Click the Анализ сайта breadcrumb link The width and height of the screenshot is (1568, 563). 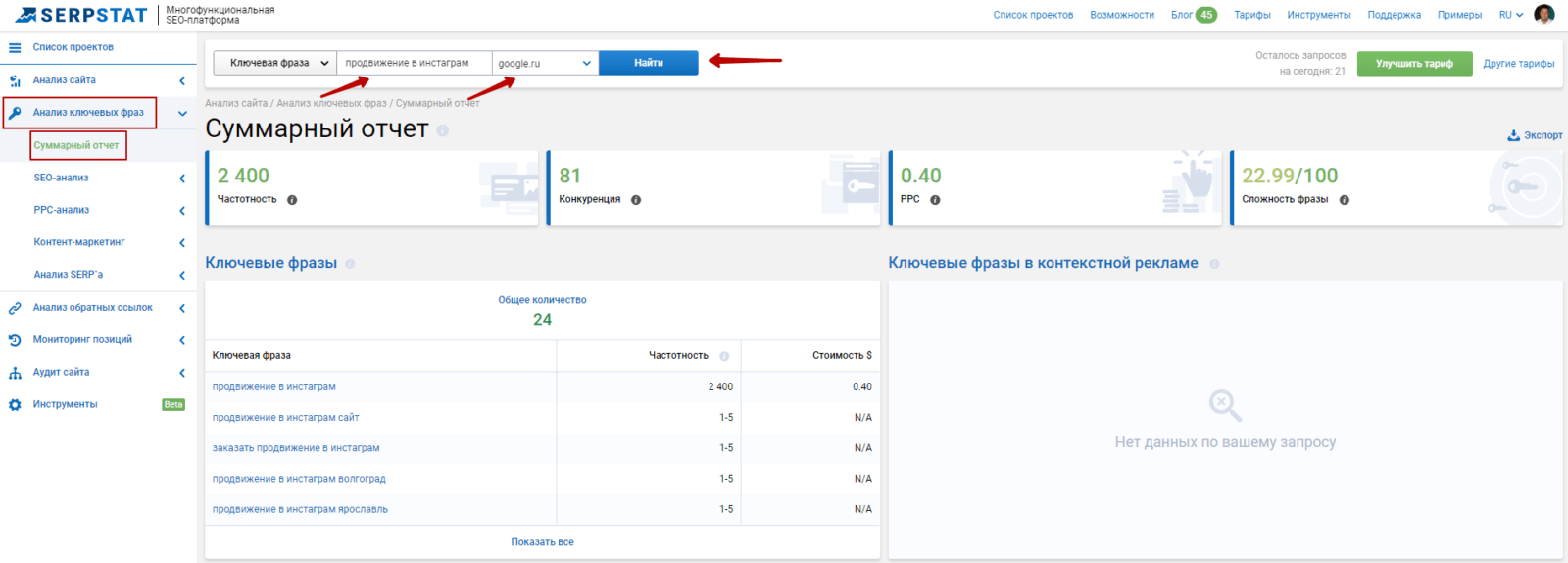(236, 103)
